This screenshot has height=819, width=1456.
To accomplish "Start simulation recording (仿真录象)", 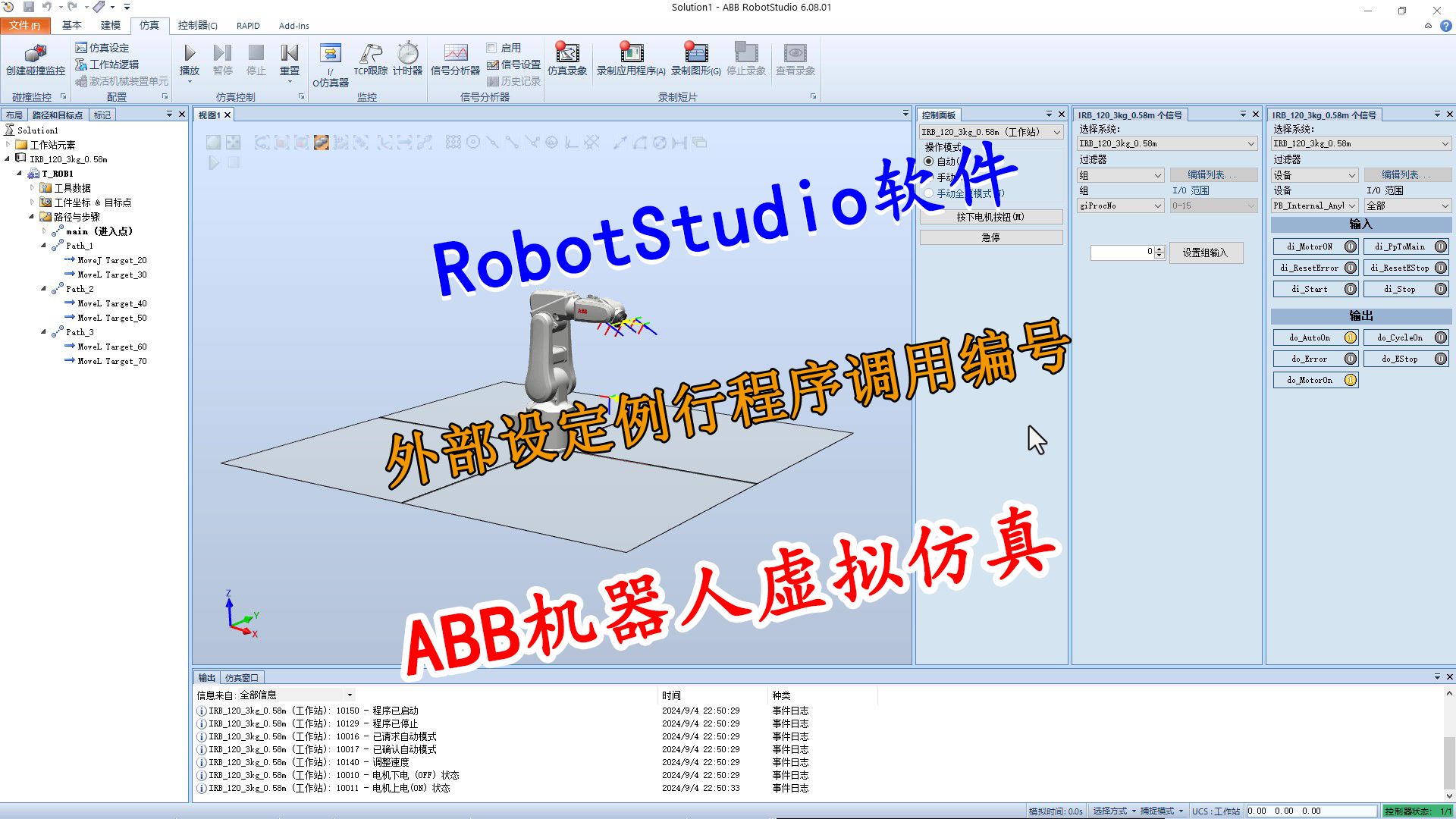I will (x=567, y=61).
